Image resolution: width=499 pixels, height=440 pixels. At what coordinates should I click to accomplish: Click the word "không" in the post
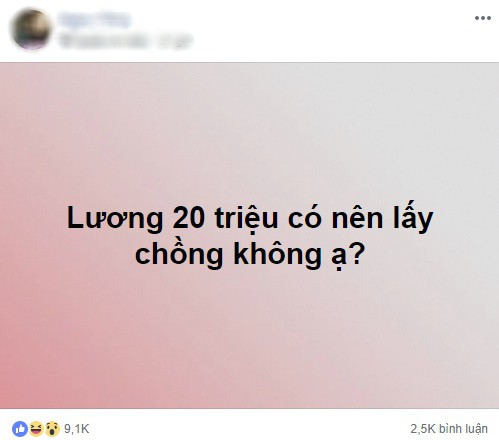(x=278, y=256)
